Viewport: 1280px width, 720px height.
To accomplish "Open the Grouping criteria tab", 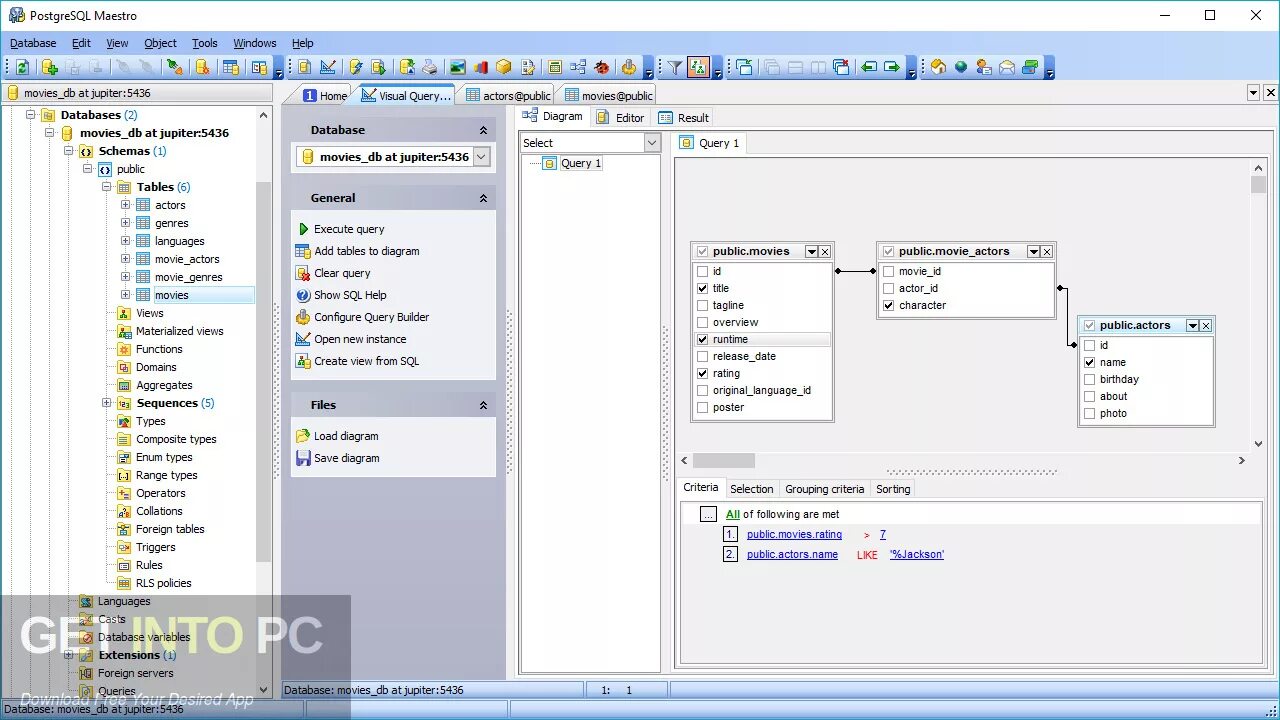I will (824, 489).
